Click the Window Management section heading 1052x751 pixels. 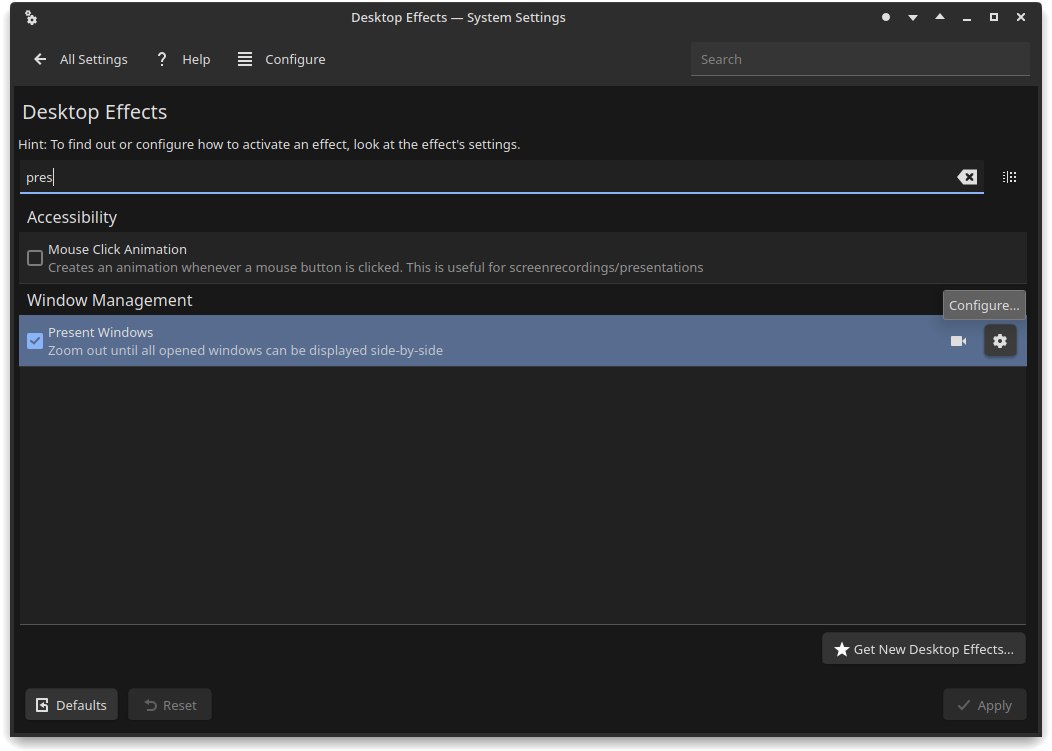(x=109, y=300)
